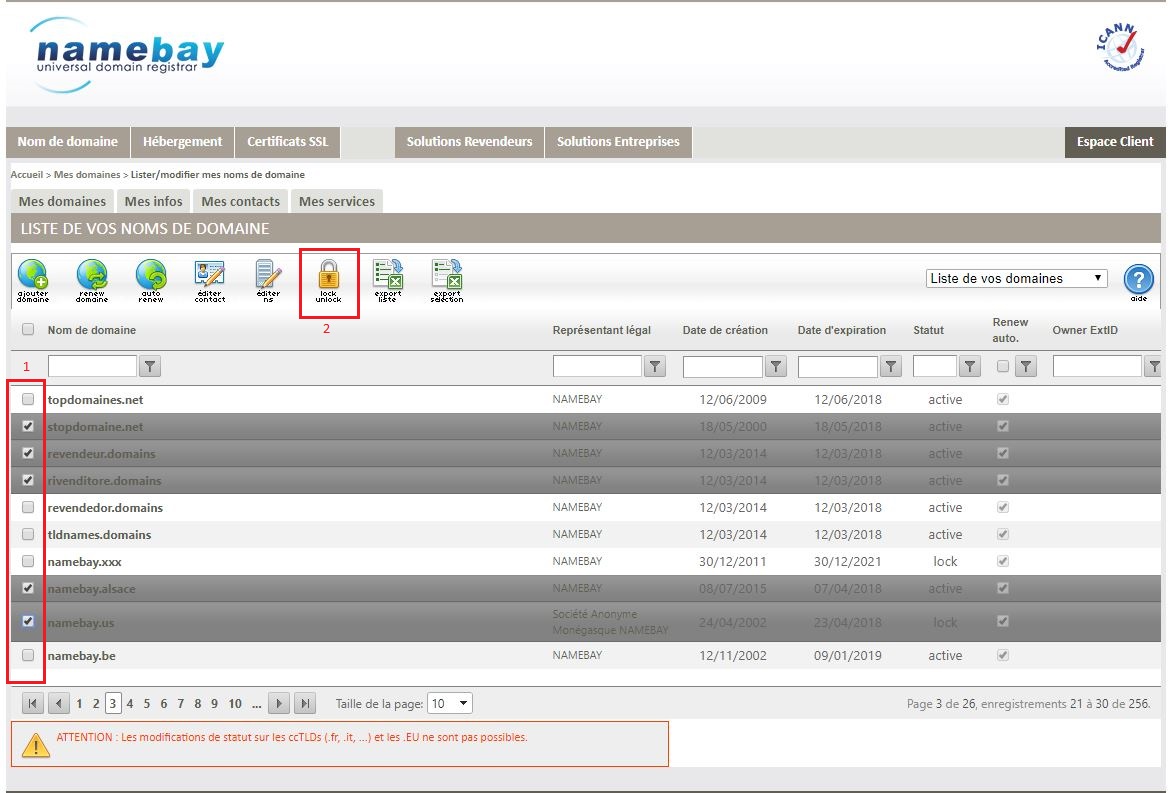Click the renew domaine icon
Image resolution: width=1171 pixels, height=793 pixels.
[92, 279]
